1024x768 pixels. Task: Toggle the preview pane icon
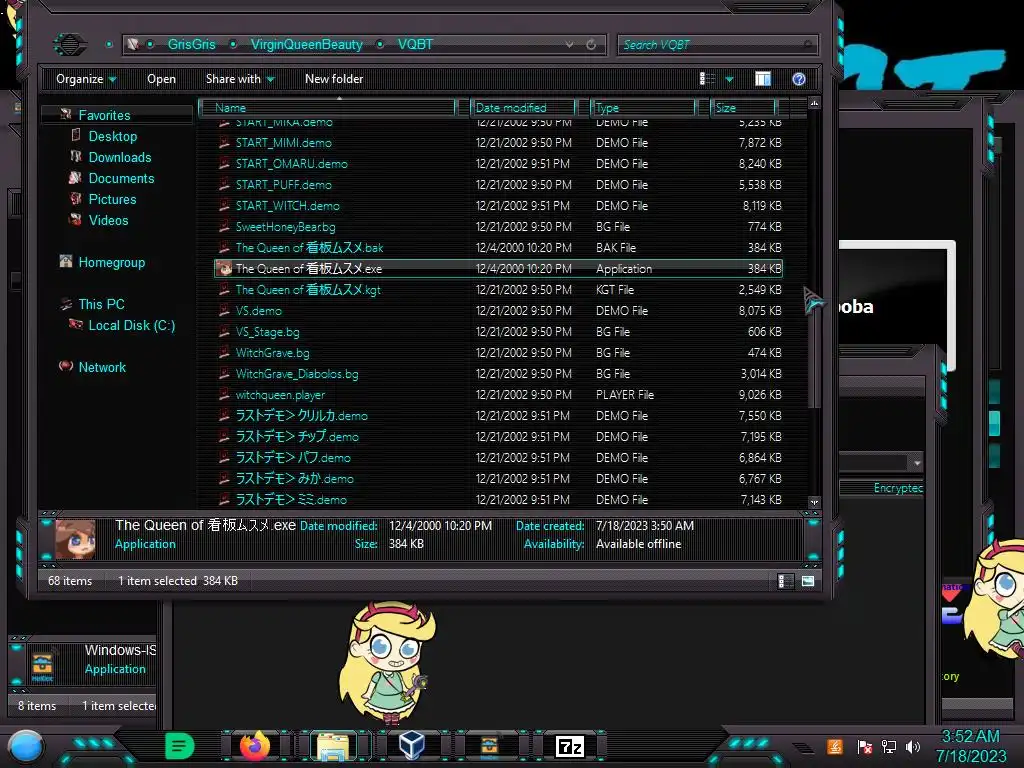pos(763,79)
